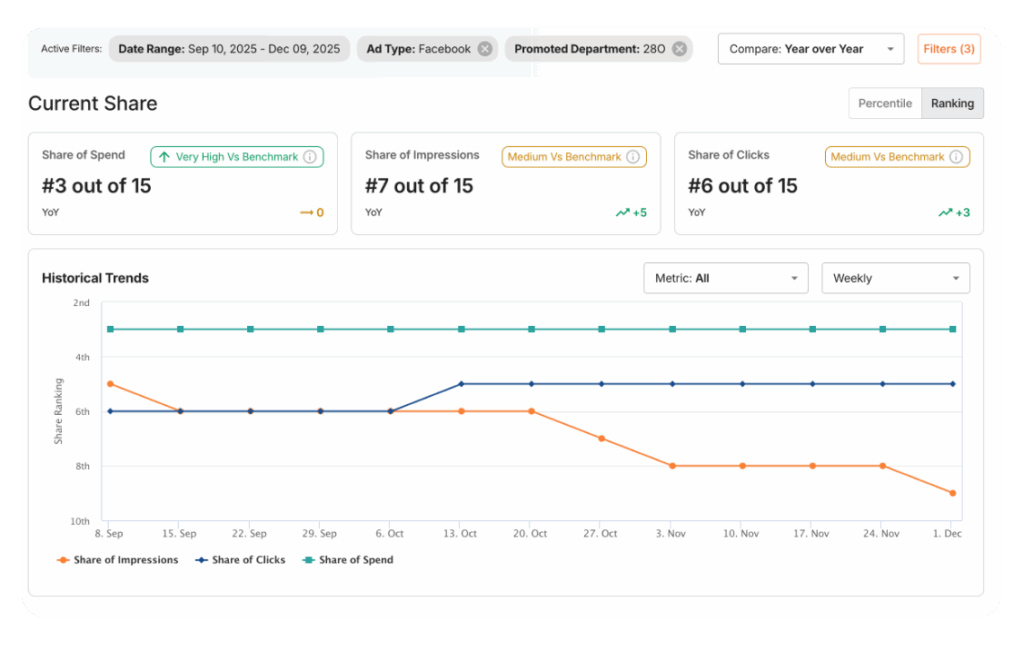Remove the Promoted Department 28O filter

679,48
